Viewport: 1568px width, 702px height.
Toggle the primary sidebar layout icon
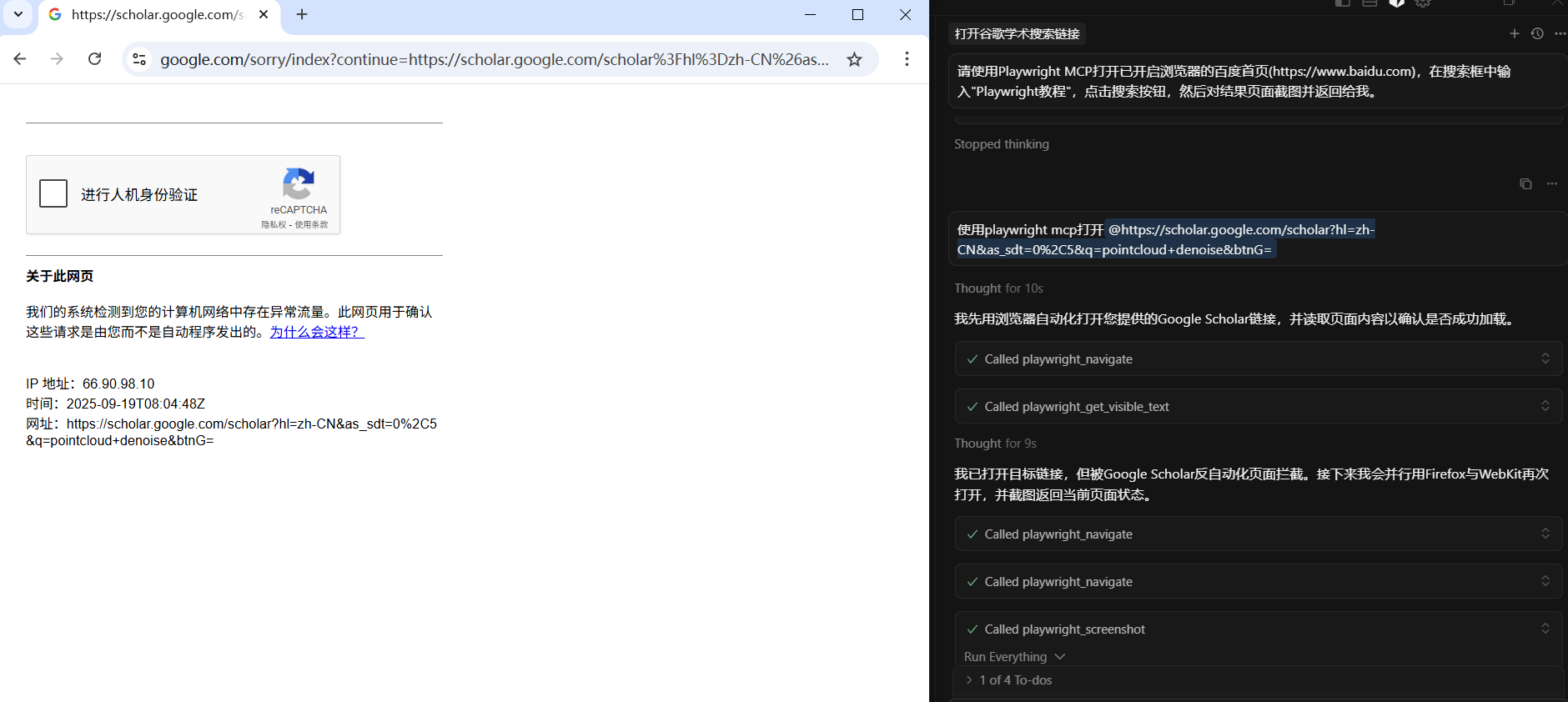point(1342,3)
